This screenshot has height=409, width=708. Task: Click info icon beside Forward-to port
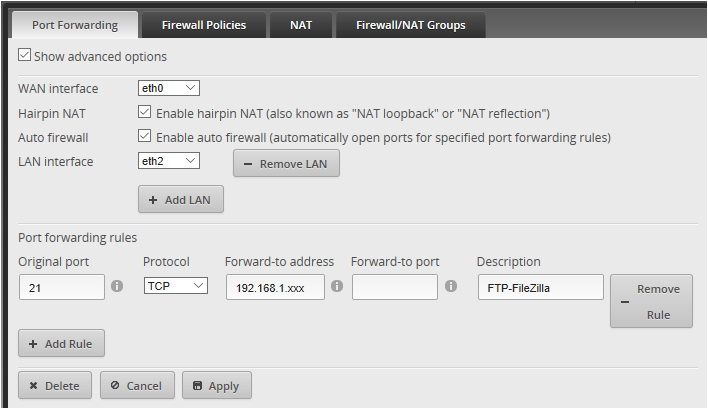tap(451, 286)
